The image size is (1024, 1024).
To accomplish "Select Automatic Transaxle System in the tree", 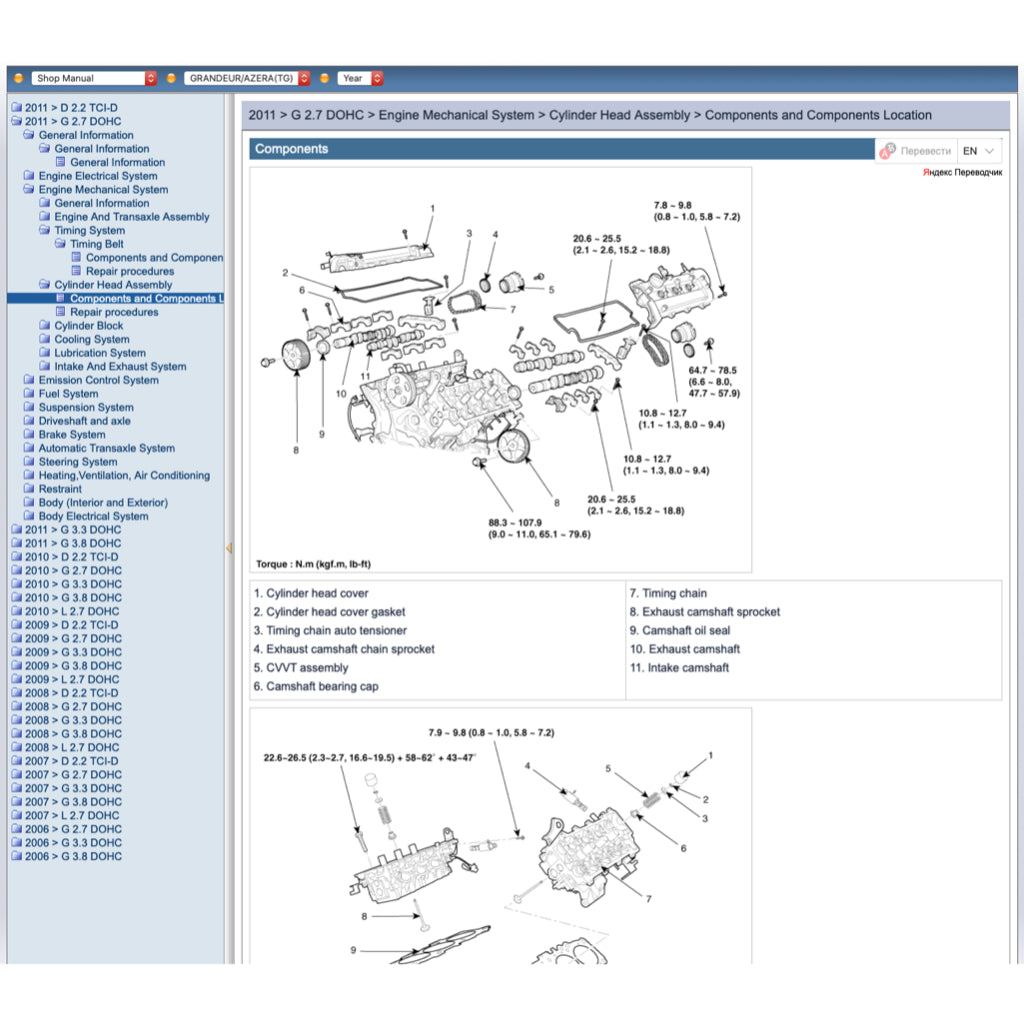I will [x=106, y=449].
